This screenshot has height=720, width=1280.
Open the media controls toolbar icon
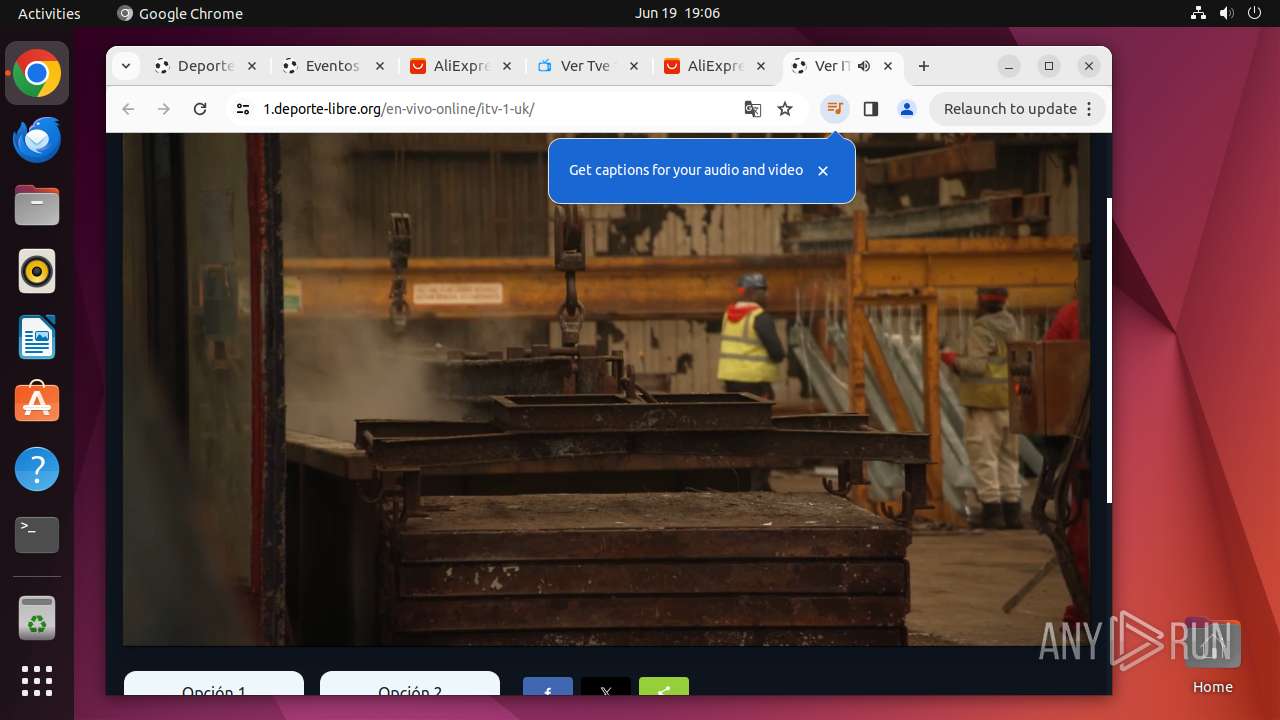coord(835,109)
